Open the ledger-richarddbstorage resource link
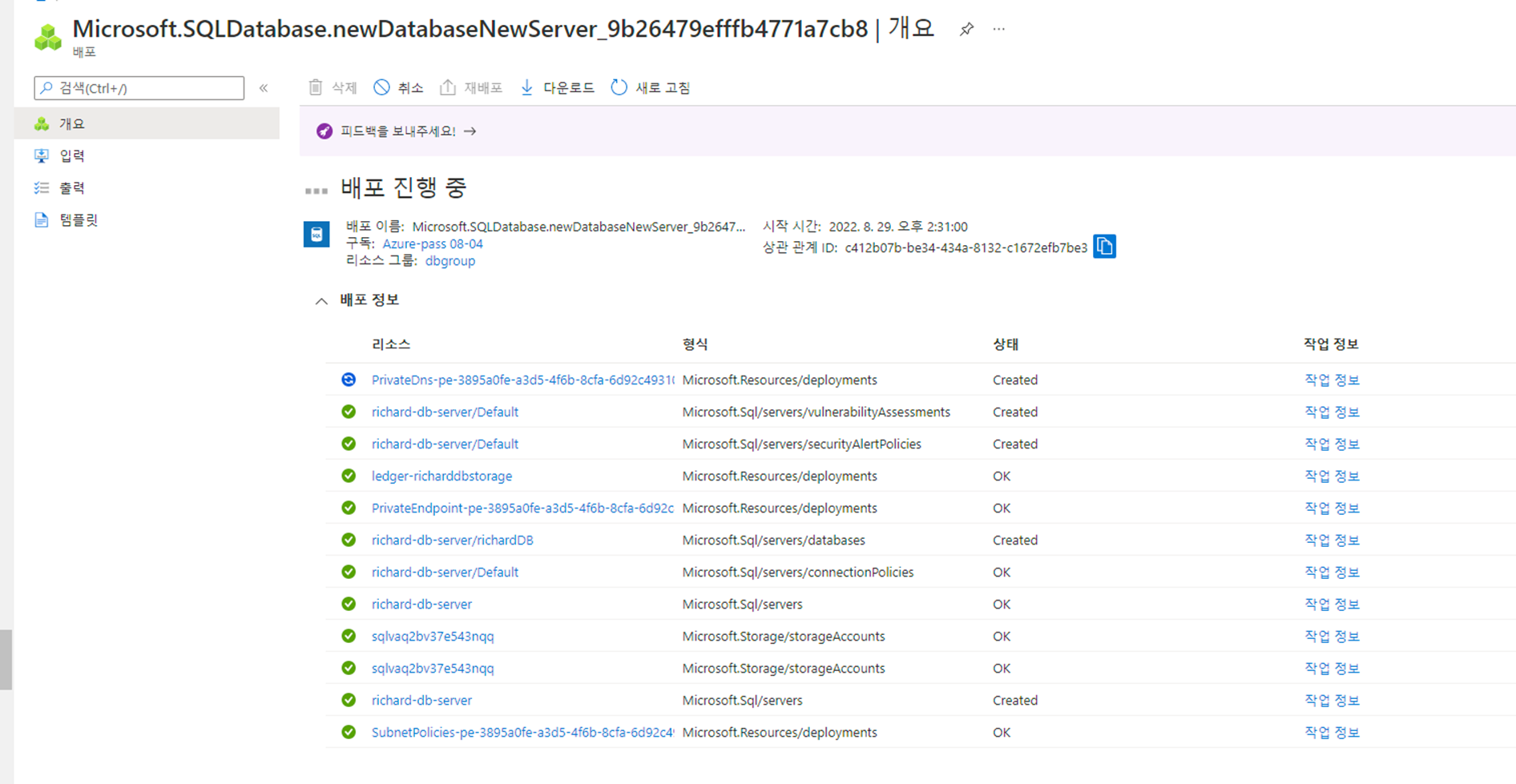Viewport: 1516px width, 784px height. pyautogui.click(x=441, y=476)
